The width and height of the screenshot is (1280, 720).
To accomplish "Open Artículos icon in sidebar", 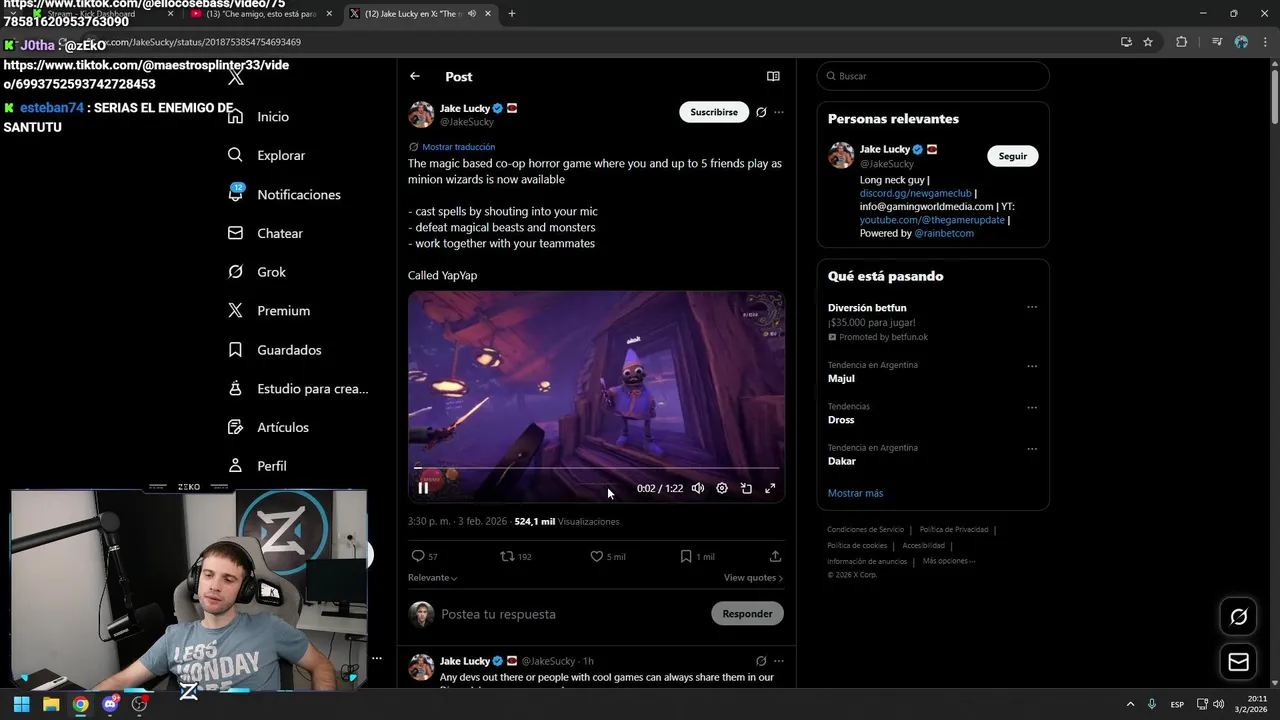I will pos(235,427).
